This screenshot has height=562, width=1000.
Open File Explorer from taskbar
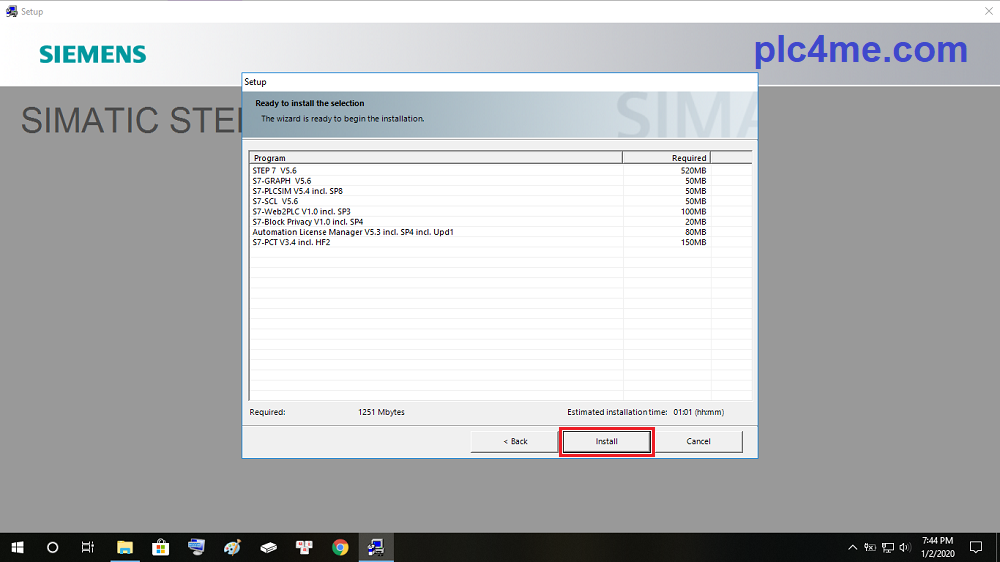click(x=125, y=547)
